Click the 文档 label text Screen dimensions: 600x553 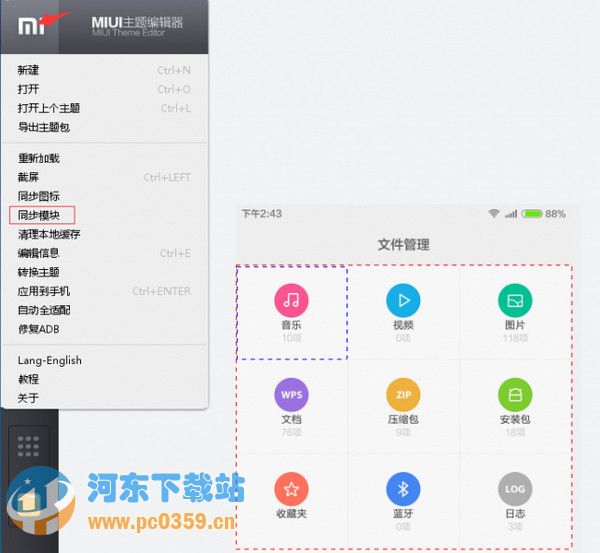[x=292, y=419]
